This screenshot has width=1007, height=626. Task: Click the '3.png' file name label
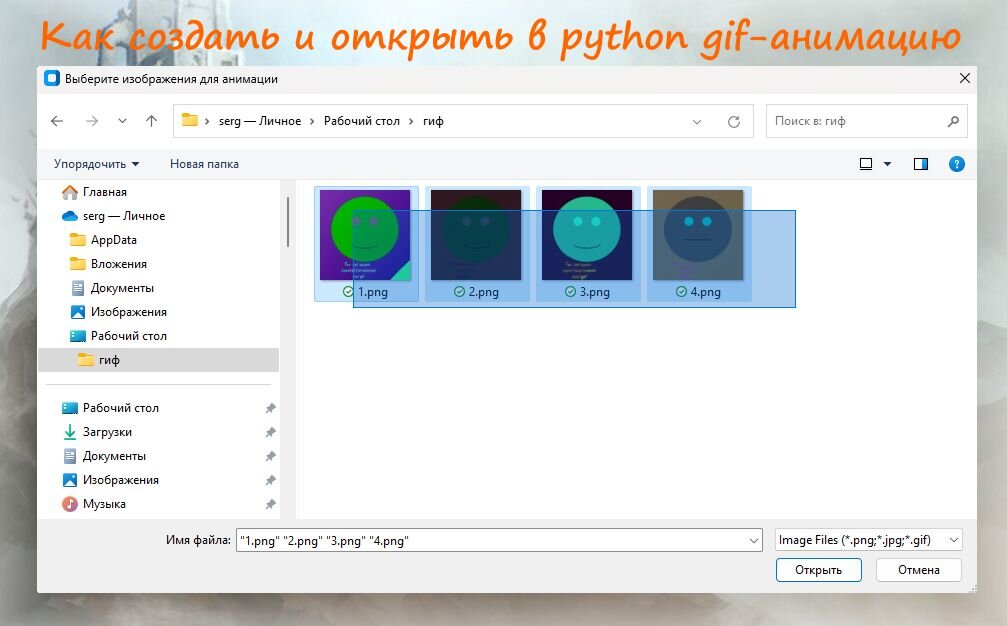[x=595, y=292]
